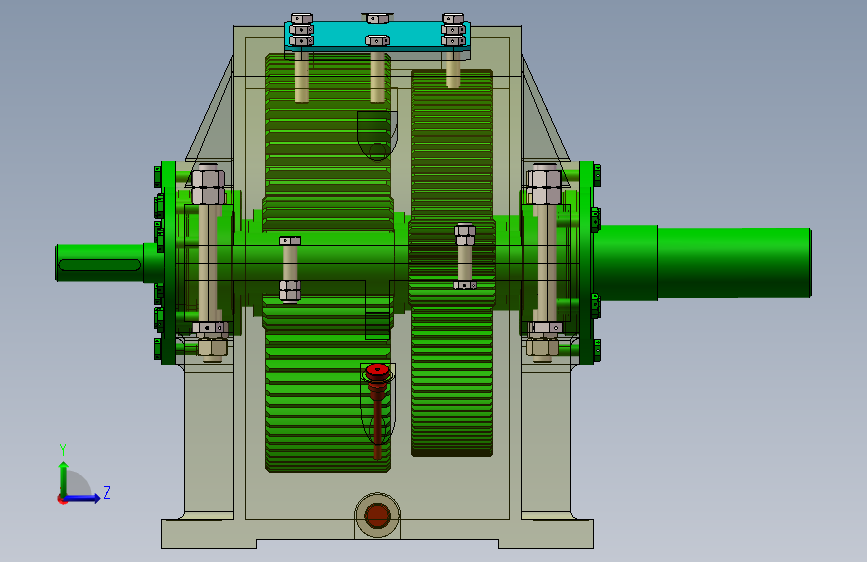
Task: Select the U-shaped oil gauge outline on the upper gear
Action: click(x=377, y=136)
